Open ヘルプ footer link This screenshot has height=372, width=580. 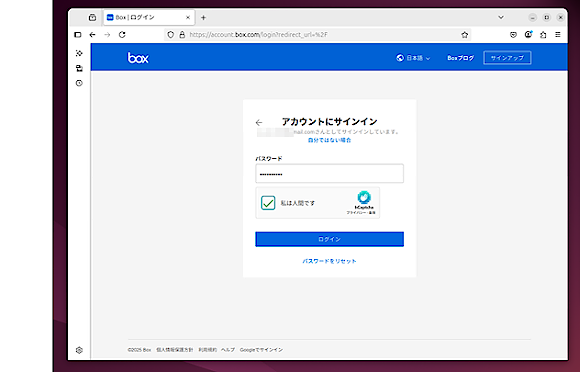click(x=228, y=350)
